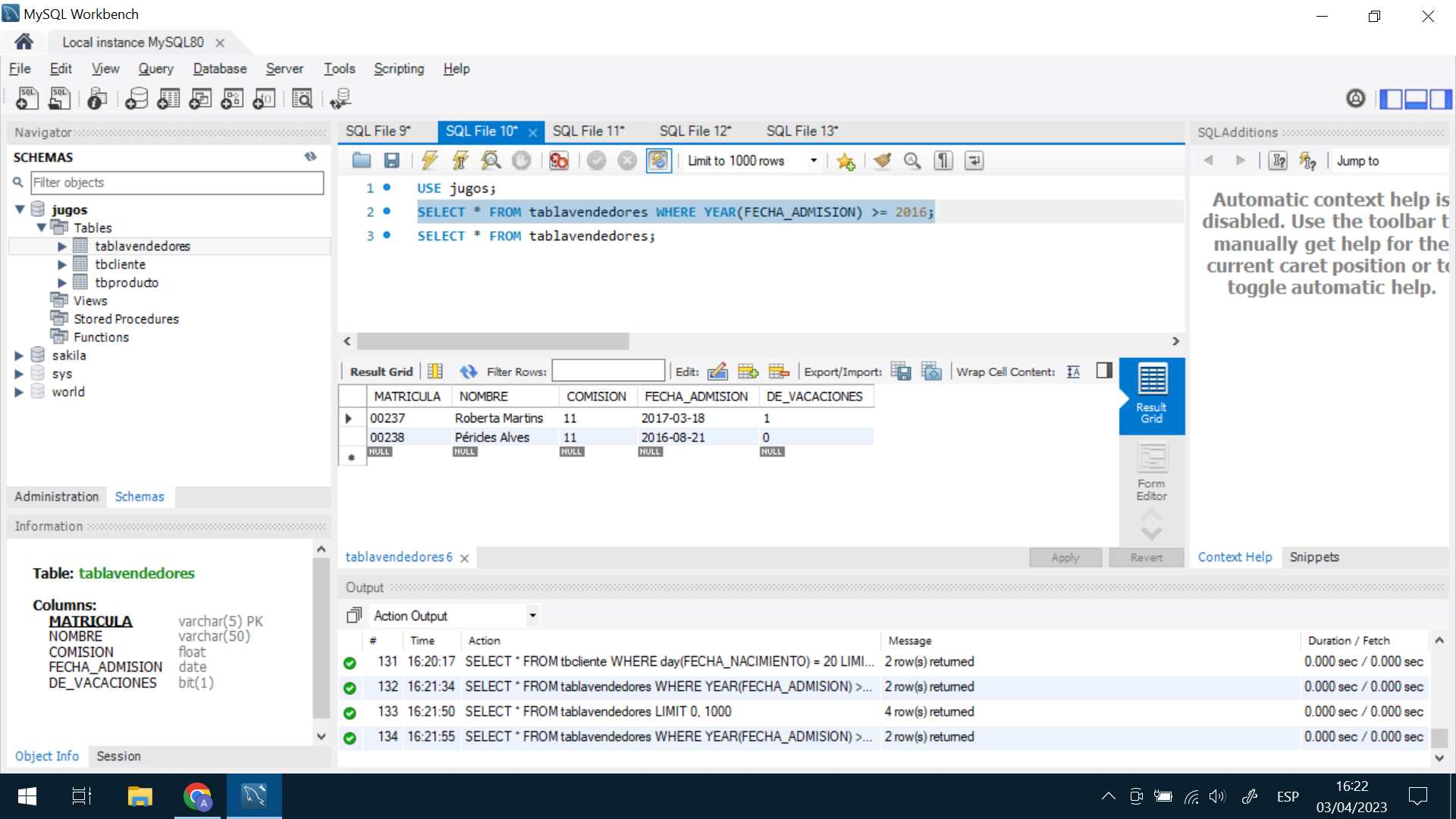The height and width of the screenshot is (819, 1456).
Task: Click the Explain Query magnifier icon
Action: (x=491, y=161)
